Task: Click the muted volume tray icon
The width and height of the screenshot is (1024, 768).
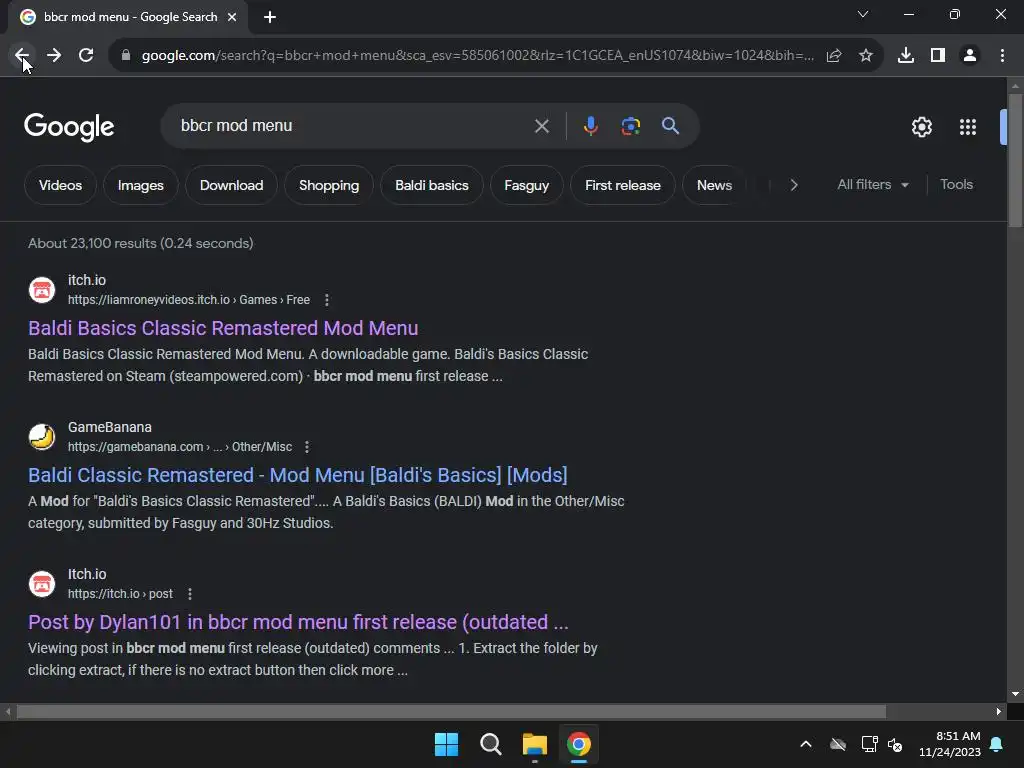Action: [x=895, y=744]
